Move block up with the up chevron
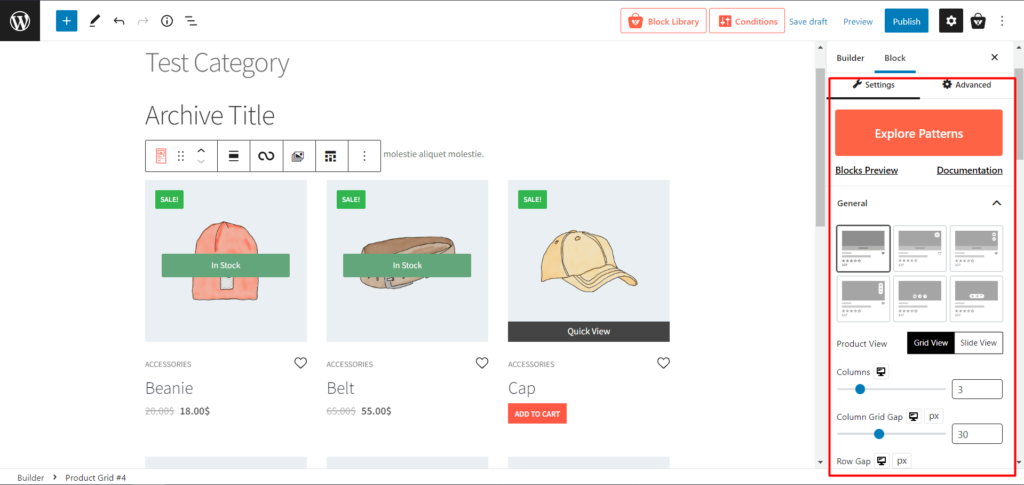 click(201, 150)
